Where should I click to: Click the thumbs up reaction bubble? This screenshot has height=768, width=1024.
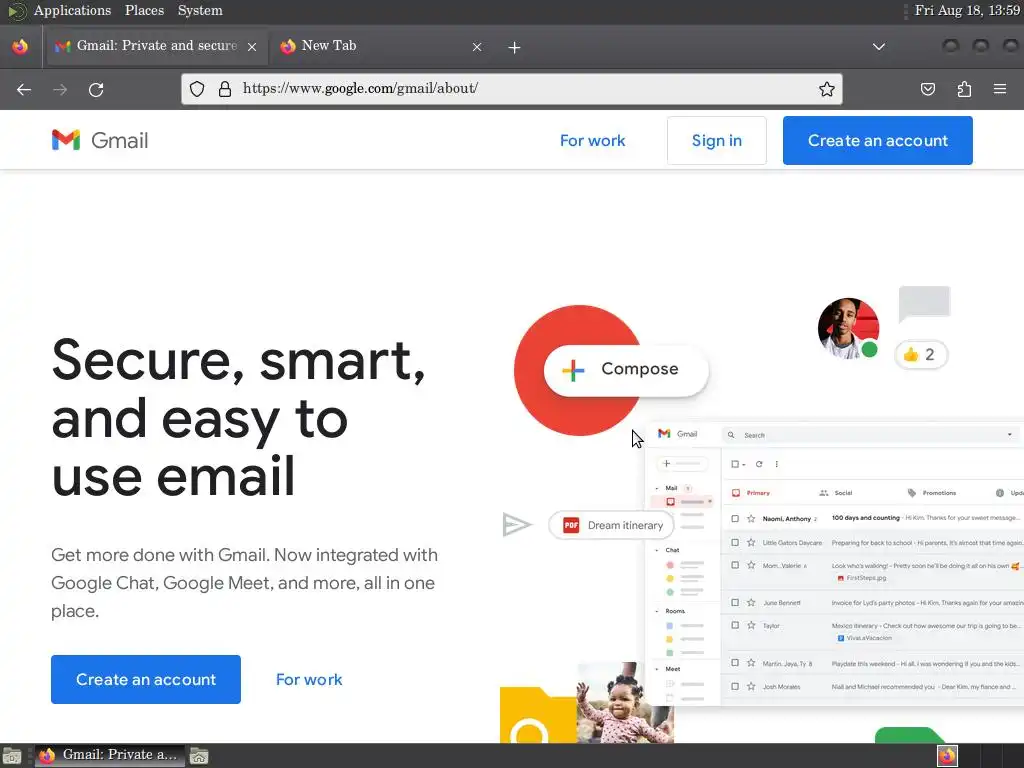(921, 355)
